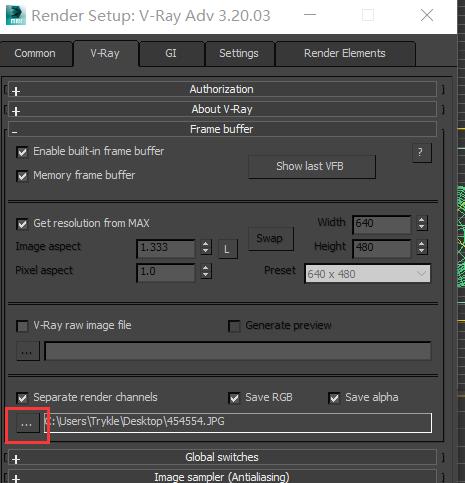The width and height of the screenshot is (465, 483).
Task: Toggle the Save RGB checkbox
Action: (234, 398)
